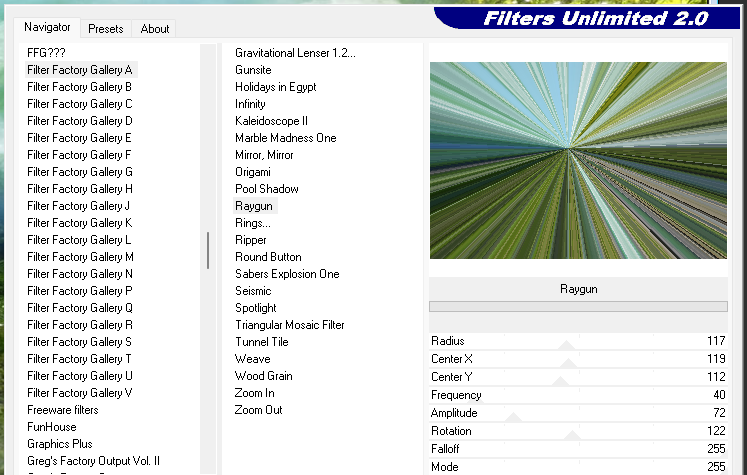The width and height of the screenshot is (747, 475).
Task: Choose the Rings... filter
Action: pyautogui.click(x=252, y=223)
